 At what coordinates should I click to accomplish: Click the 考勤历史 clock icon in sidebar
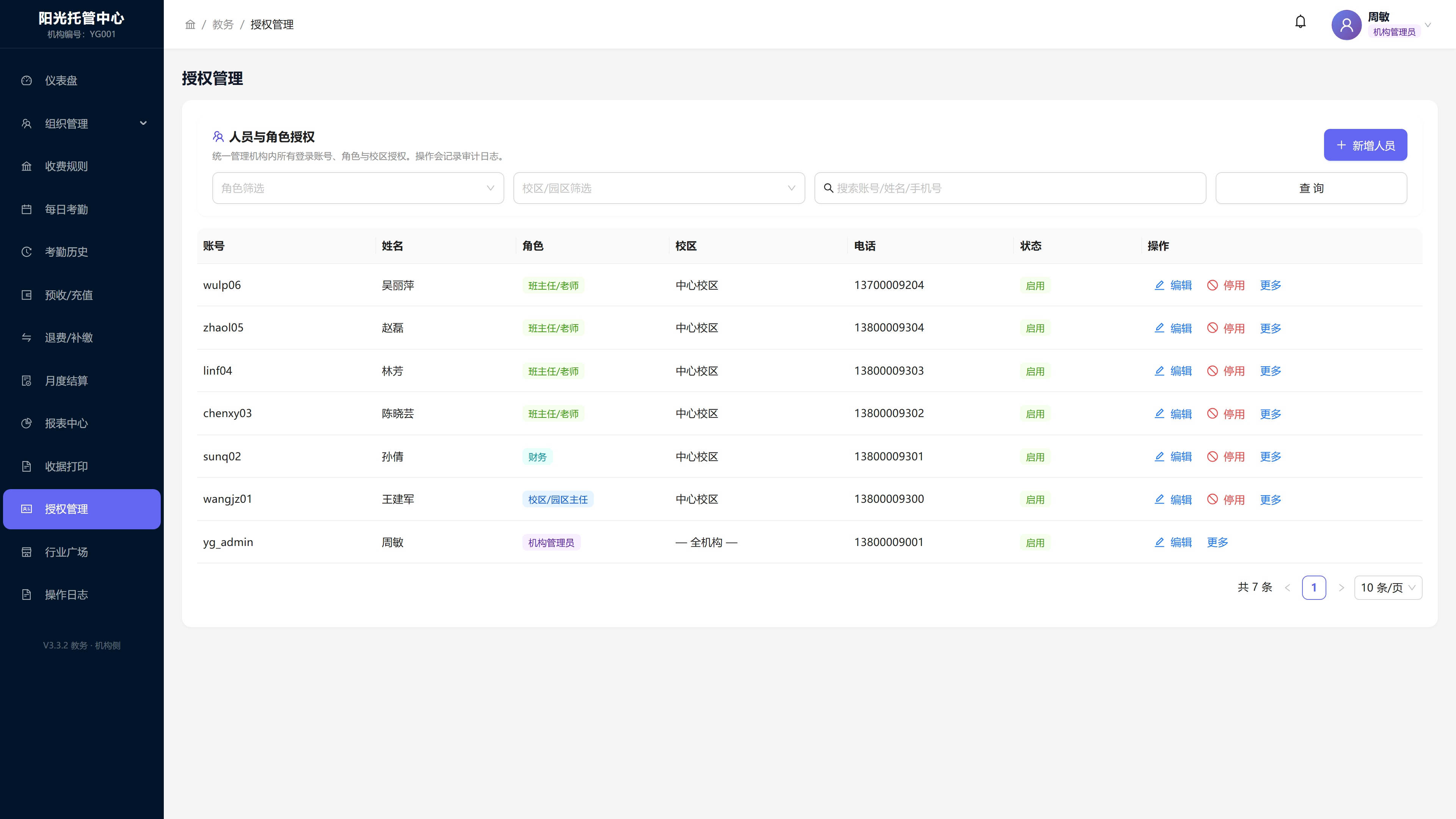click(x=27, y=251)
